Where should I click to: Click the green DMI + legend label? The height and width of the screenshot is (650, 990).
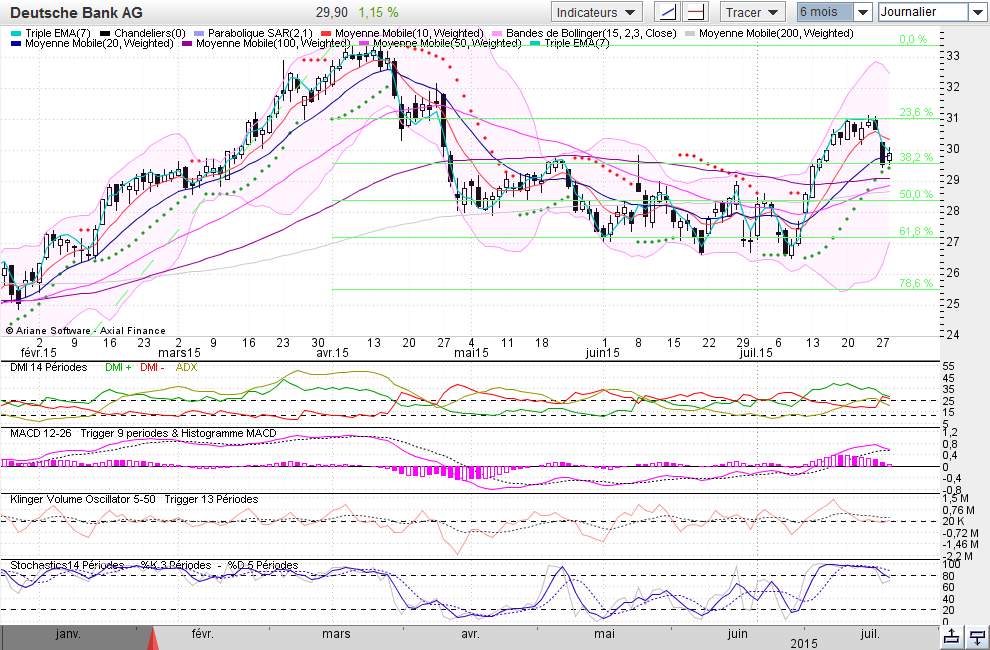[x=118, y=367]
